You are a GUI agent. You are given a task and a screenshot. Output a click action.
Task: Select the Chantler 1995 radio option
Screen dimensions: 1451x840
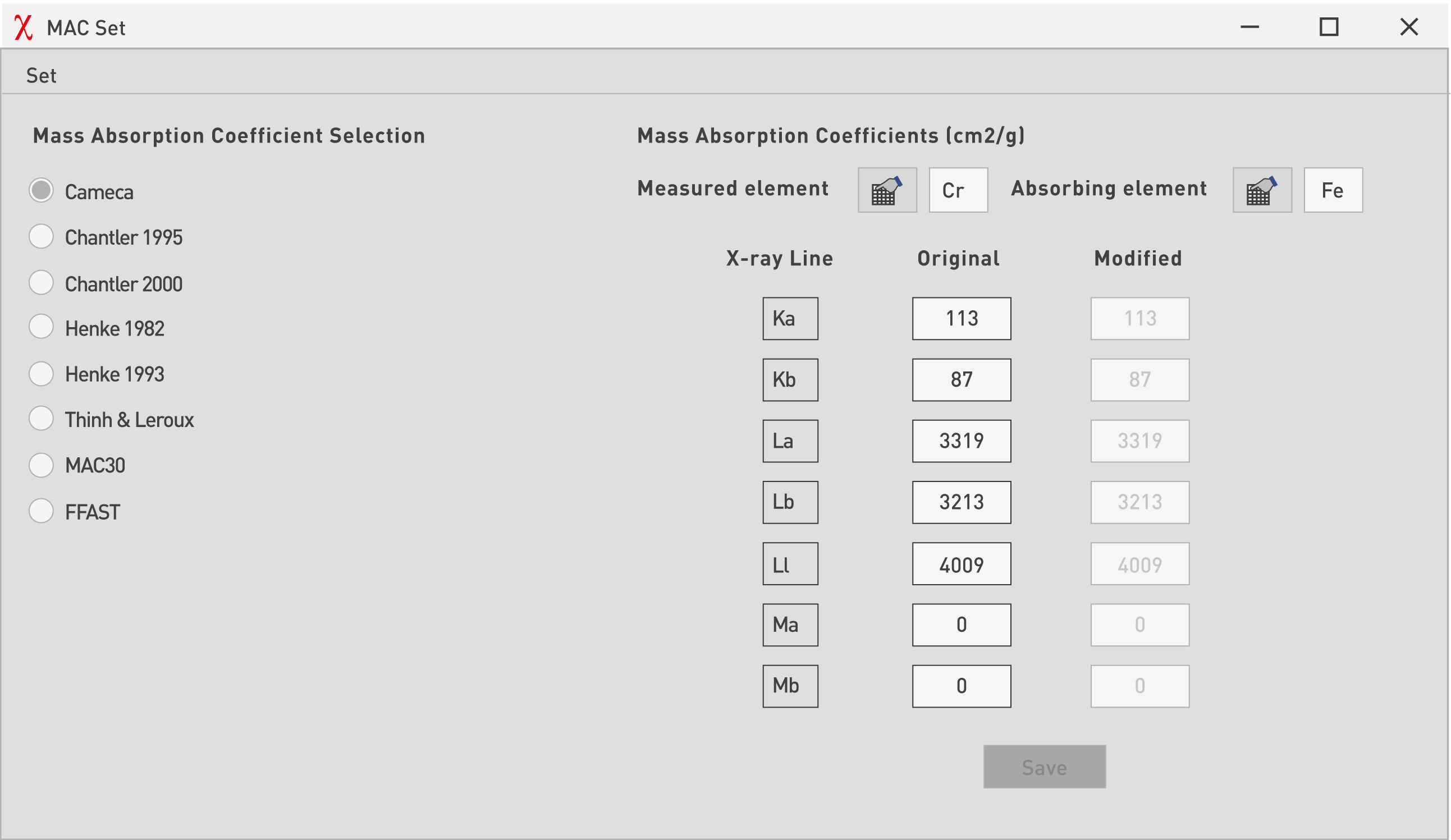pos(42,237)
